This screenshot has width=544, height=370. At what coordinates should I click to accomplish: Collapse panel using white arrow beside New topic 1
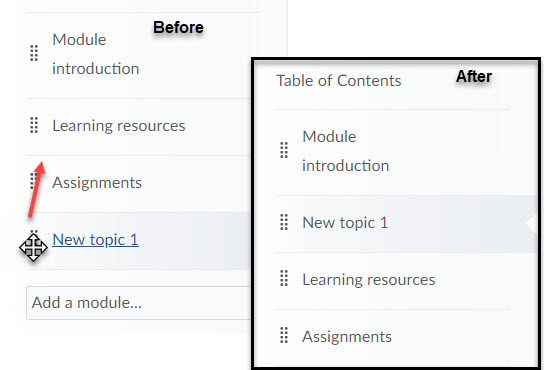[x=531, y=223]
